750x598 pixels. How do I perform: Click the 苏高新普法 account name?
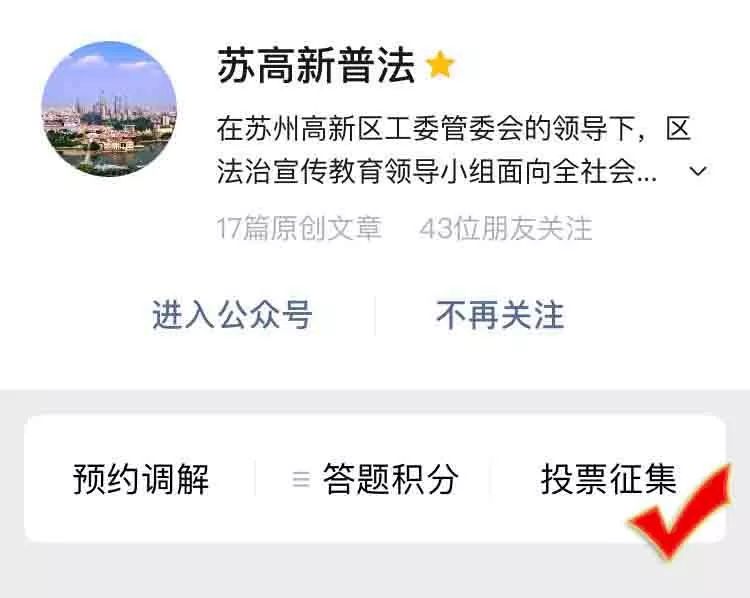pyautogui.click(x=316, y=66)
